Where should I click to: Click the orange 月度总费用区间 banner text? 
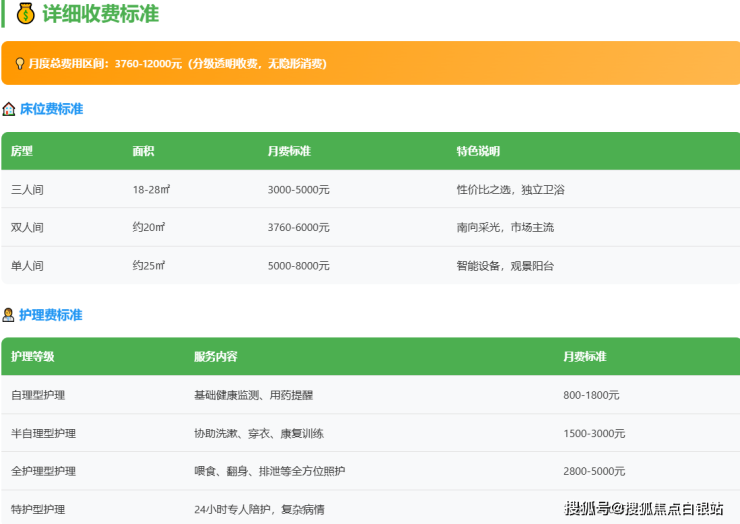tap(177, 63)
